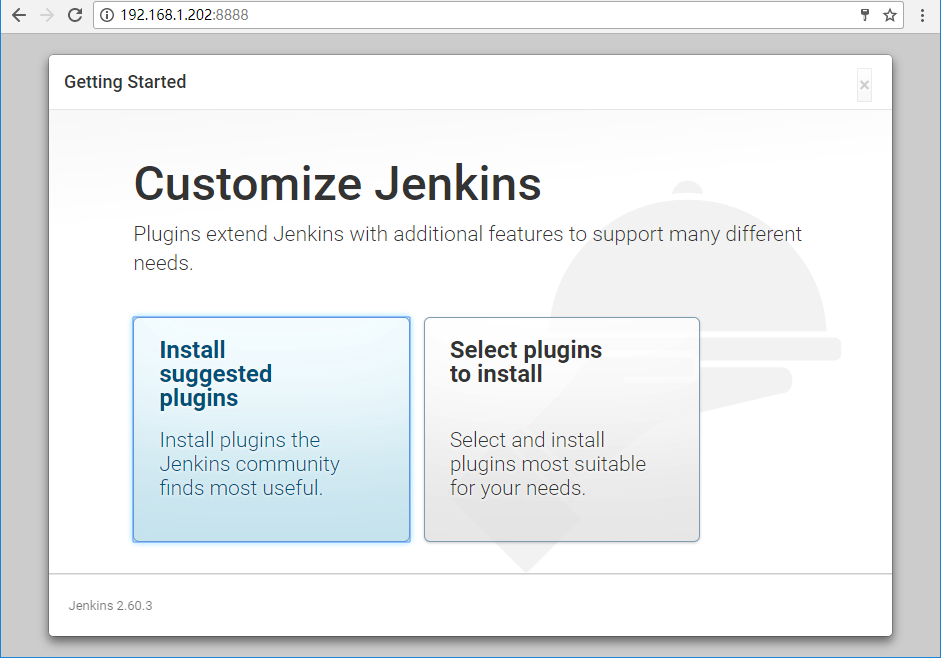Click the browser forward arrow

[47, 15]
